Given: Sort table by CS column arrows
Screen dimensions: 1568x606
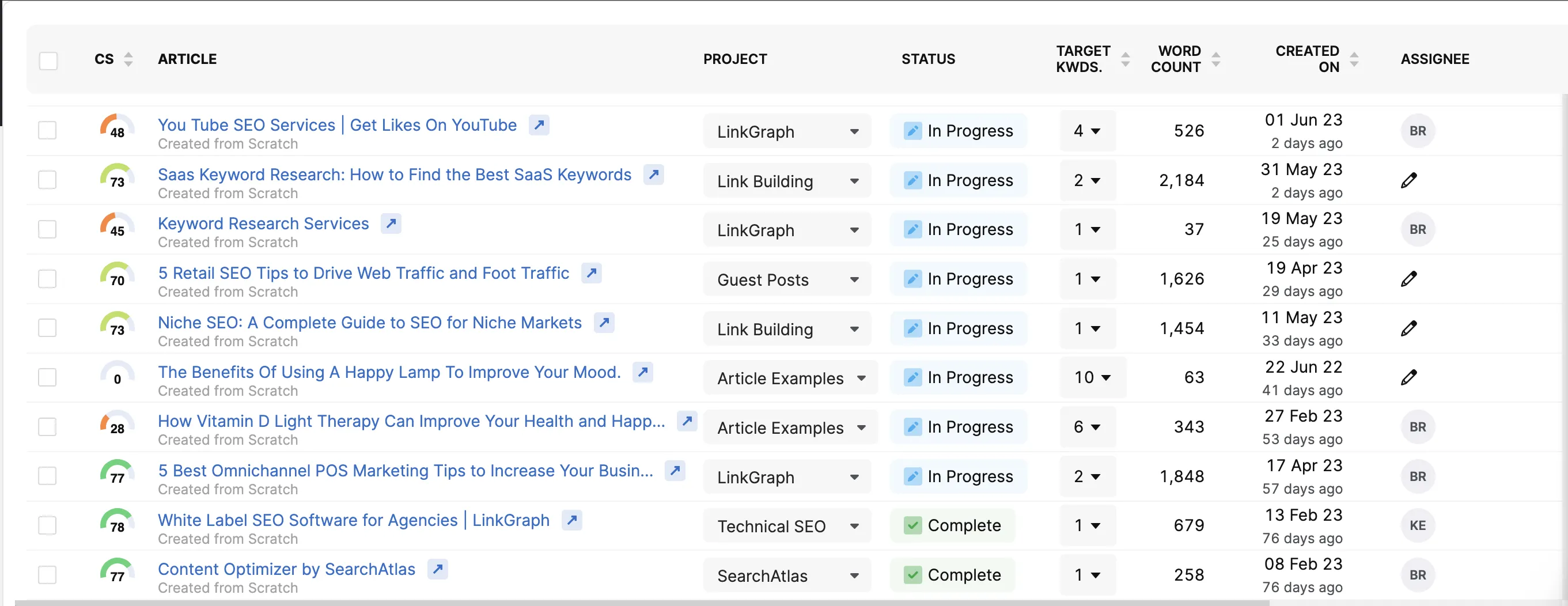Looking at the screenshot, I should click(x=128, y=59).
